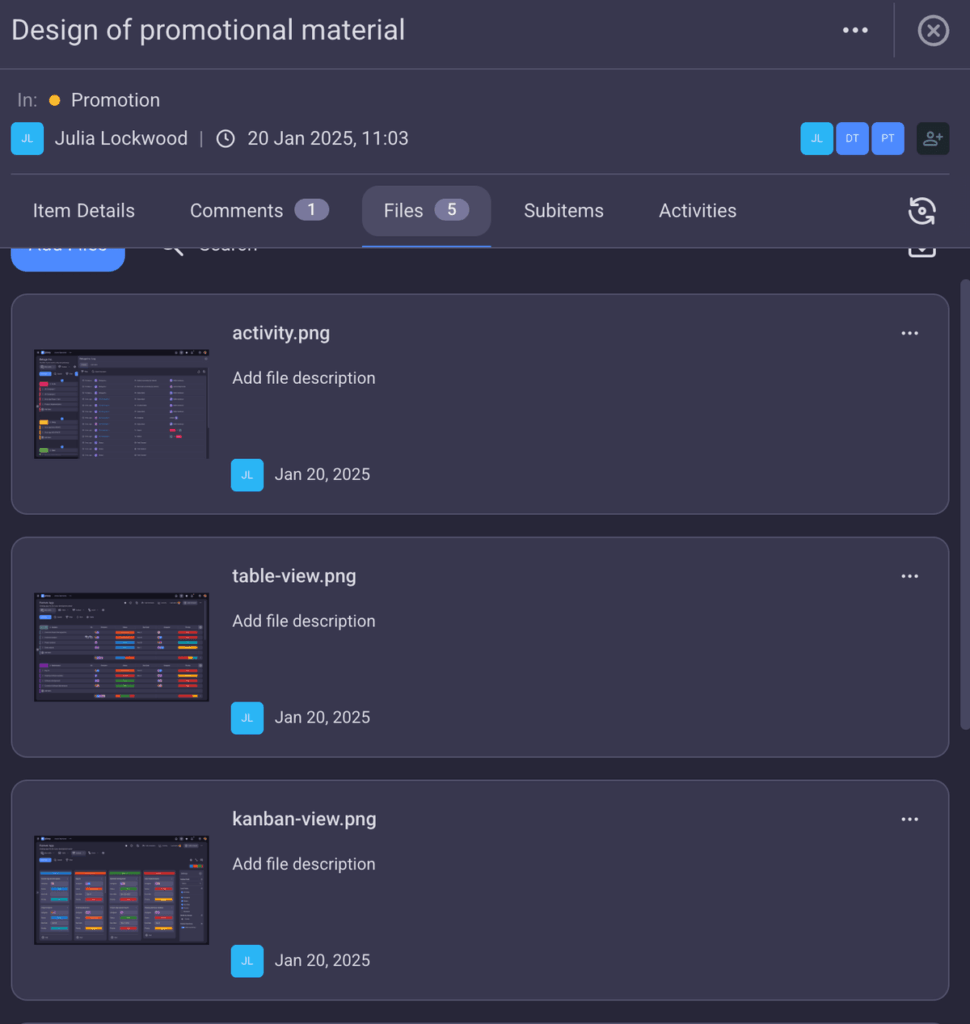Select the search magnifier icon
The width and height of the screenshot is (970, 1024).
tap(171, 245)
